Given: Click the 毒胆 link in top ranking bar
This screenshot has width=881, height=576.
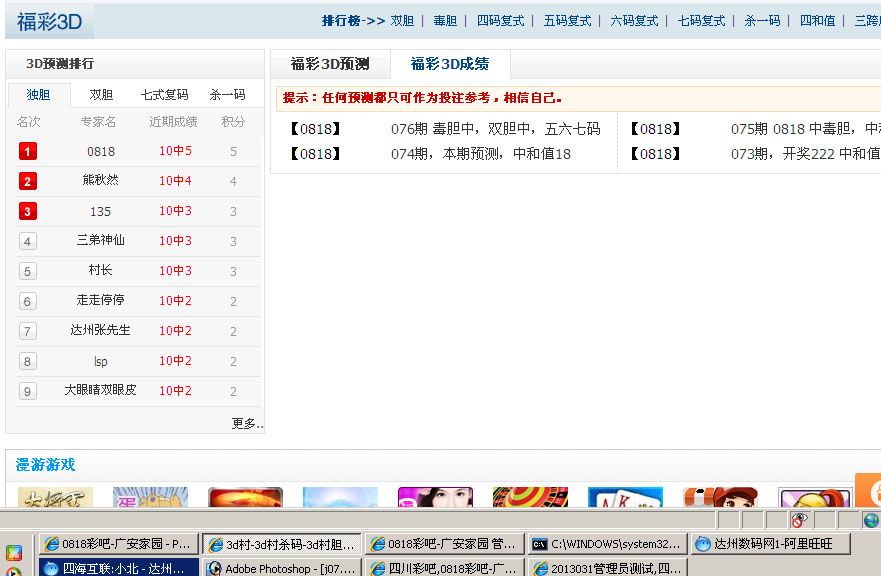Looking at the screenshot, I should 445,21.
